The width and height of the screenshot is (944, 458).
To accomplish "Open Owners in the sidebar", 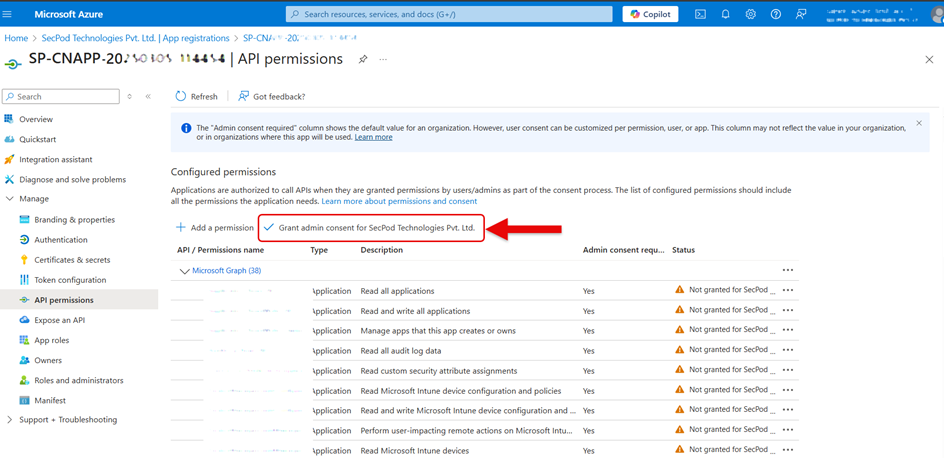I will pos(48,360).
